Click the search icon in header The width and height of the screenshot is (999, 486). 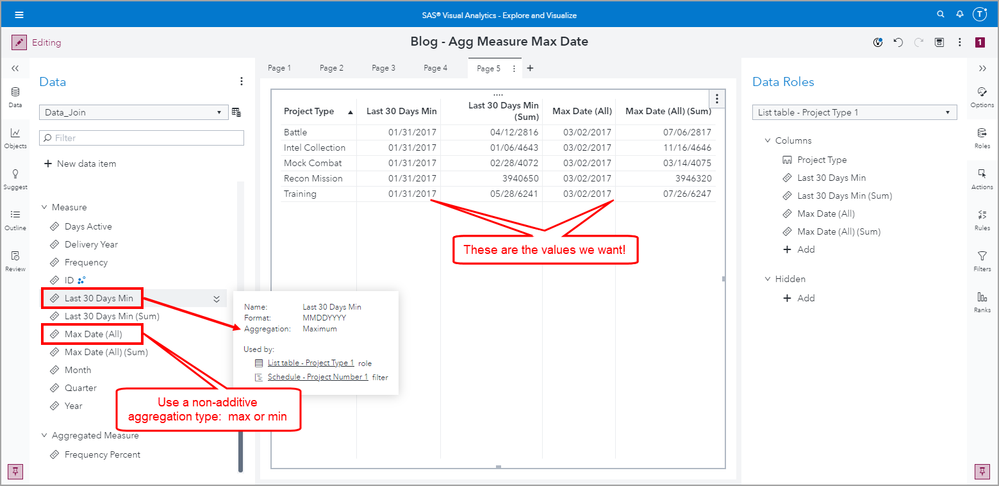(940, 14)
